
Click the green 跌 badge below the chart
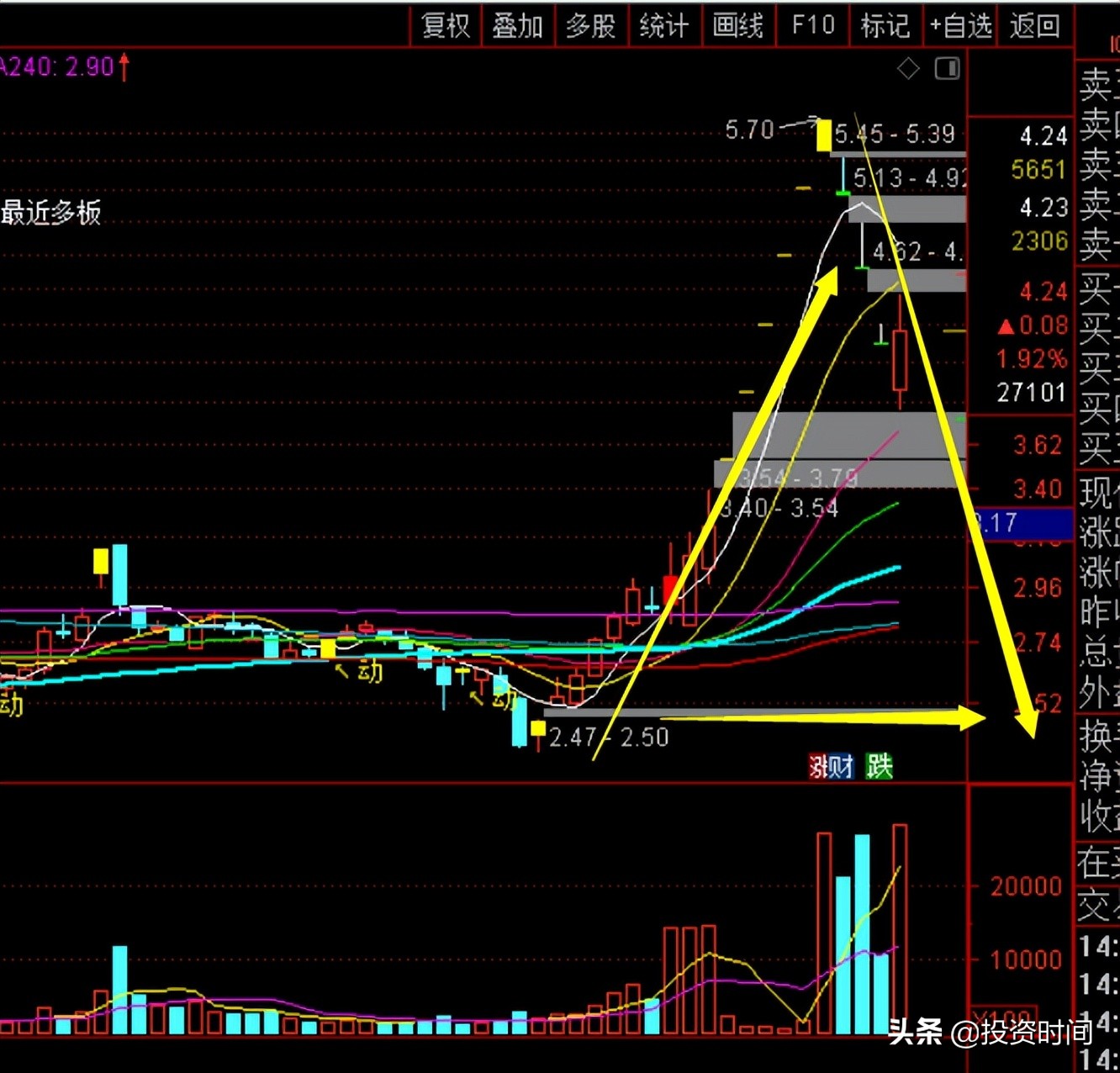click(x=880, y=766)
